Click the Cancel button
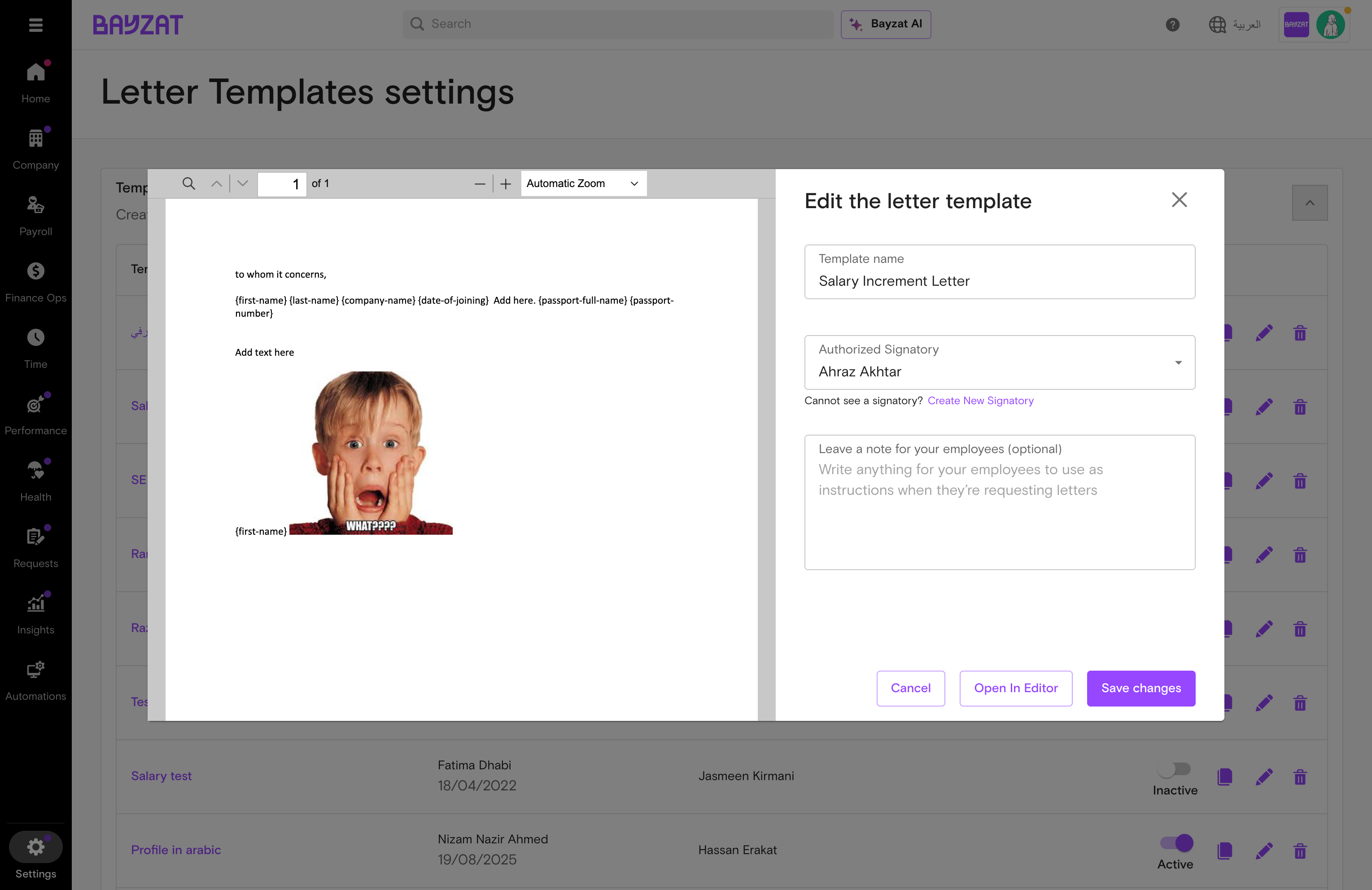Image resolution: width=1372 pixels, height=890 pixels. click(x=910, y=688)
